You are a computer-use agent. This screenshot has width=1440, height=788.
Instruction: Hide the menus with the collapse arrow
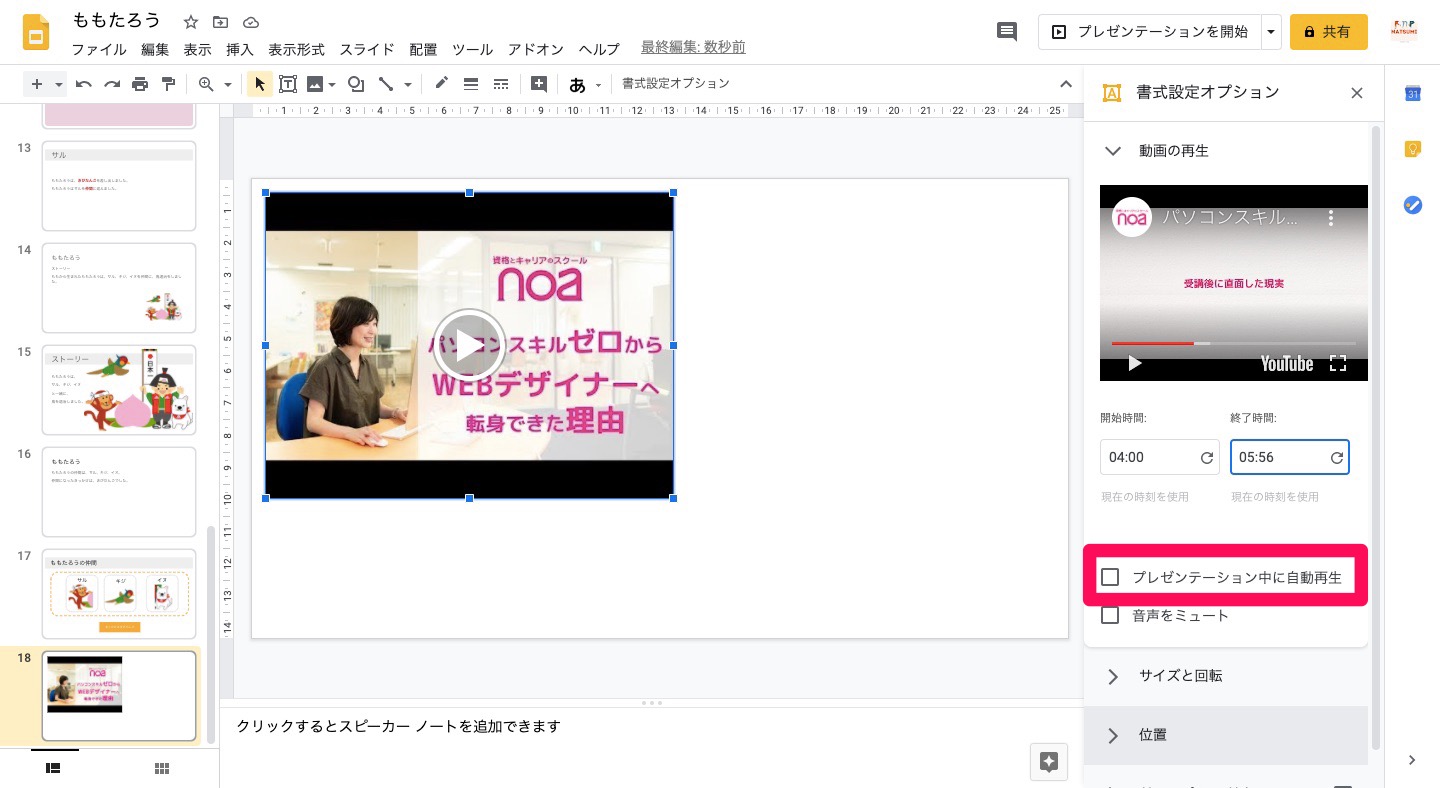1066,84
